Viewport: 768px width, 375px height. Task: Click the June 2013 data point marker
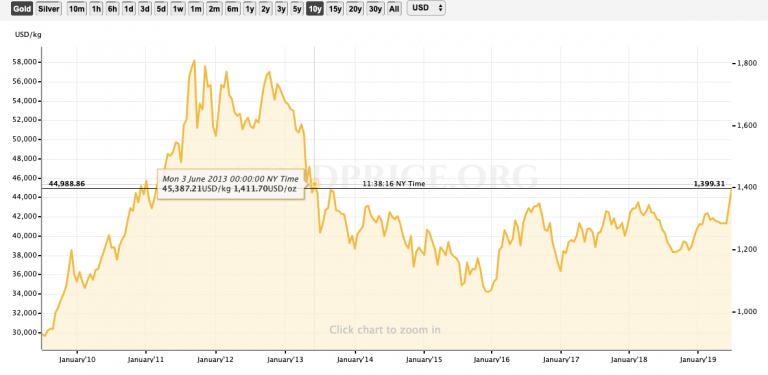click(314, 184)
